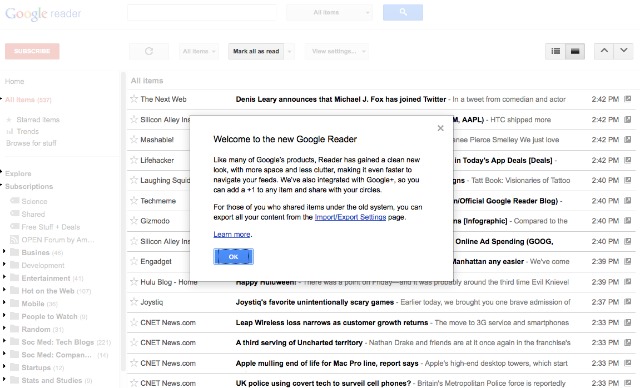Star the Lifehacker item
Image resolution: width=640 pixels, height=388 pixels.
[x=133, y=160]
